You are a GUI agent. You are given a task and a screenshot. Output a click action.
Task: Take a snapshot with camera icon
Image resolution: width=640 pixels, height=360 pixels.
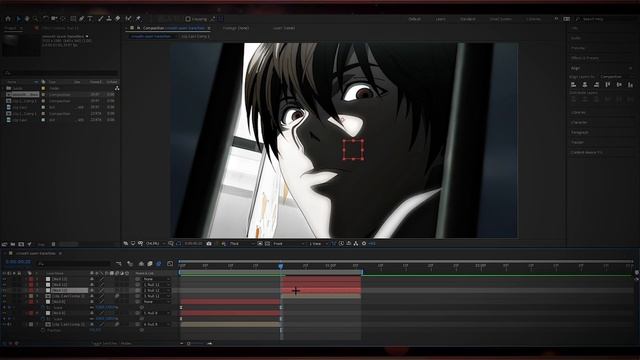[209, 244]
